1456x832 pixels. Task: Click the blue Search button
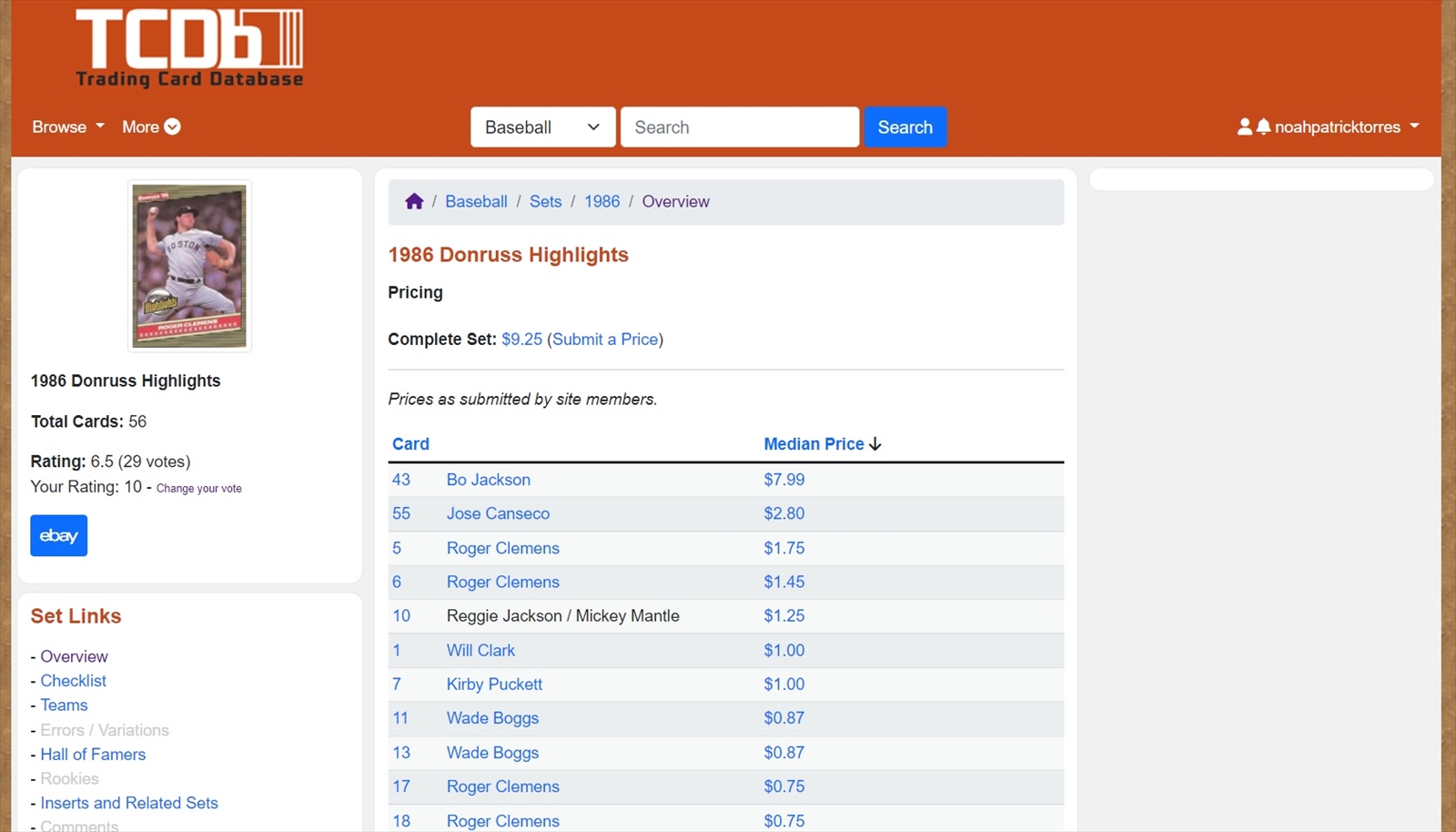(x=905, y=127)
